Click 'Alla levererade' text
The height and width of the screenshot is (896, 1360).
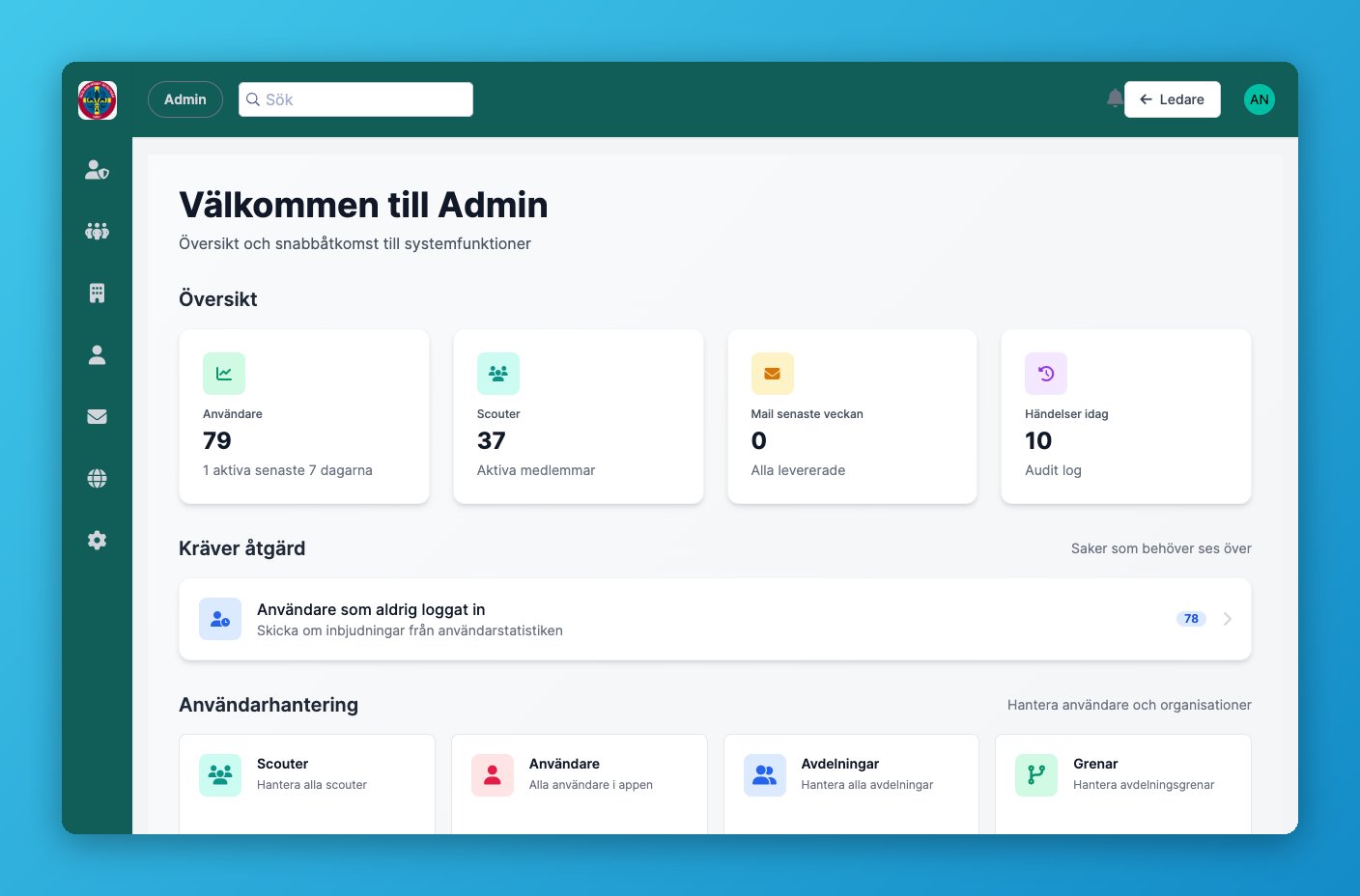(x=798, y=470)
